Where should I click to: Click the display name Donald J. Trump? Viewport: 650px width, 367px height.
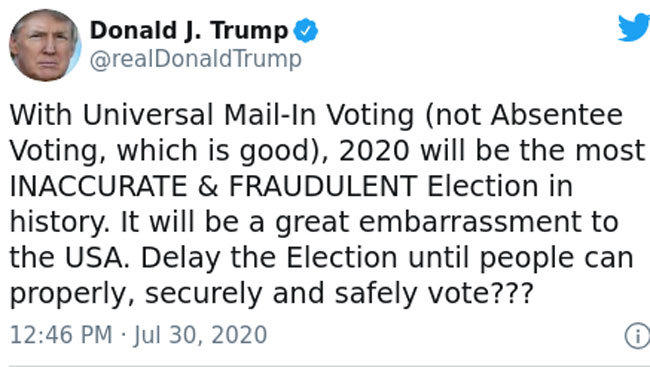click(189, 31)
